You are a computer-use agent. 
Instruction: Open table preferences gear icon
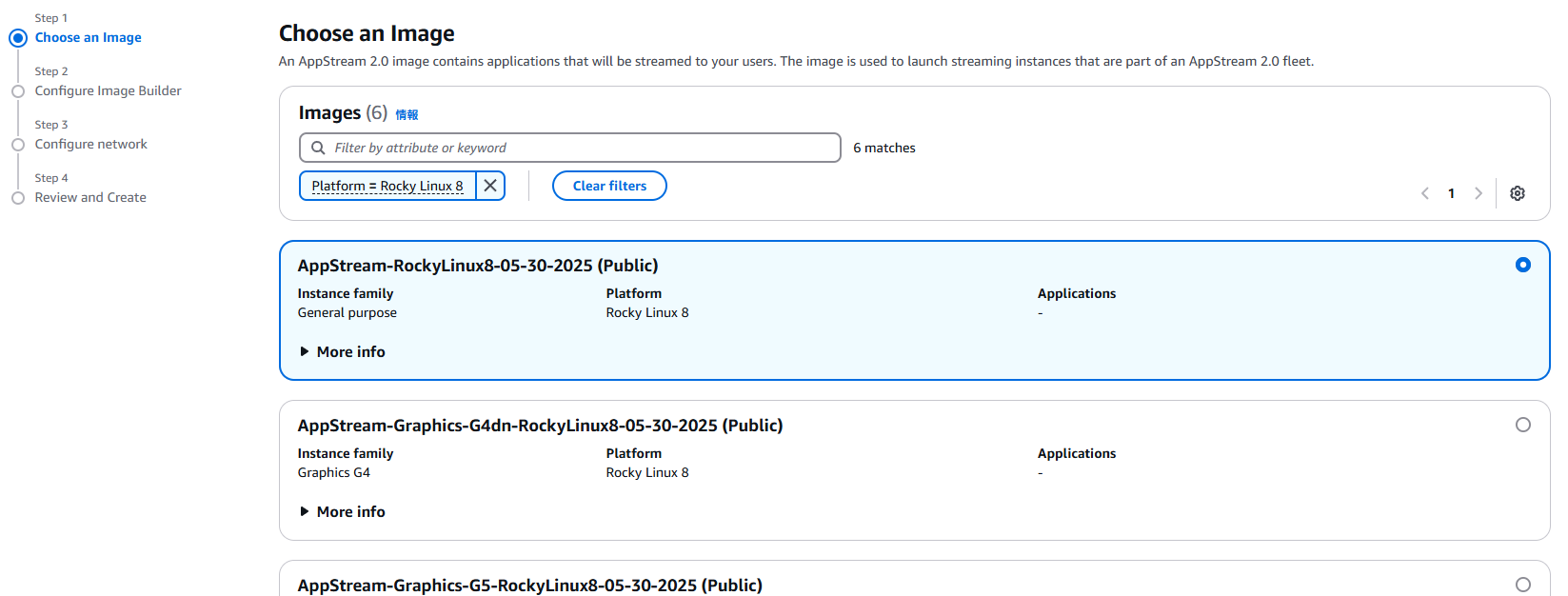(x=1518, y=193)
